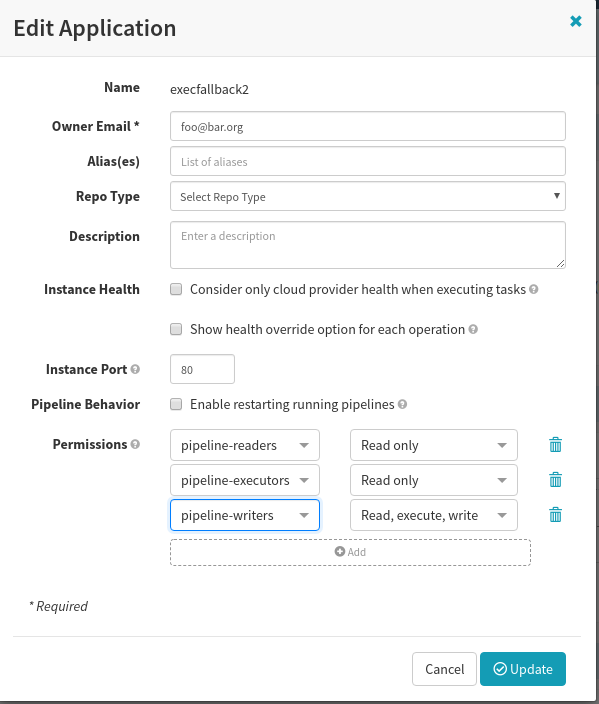The height and width of the screenshot is (704, 599).
Task: View help for cloud provider health option
Action: [x=533, y=289]
